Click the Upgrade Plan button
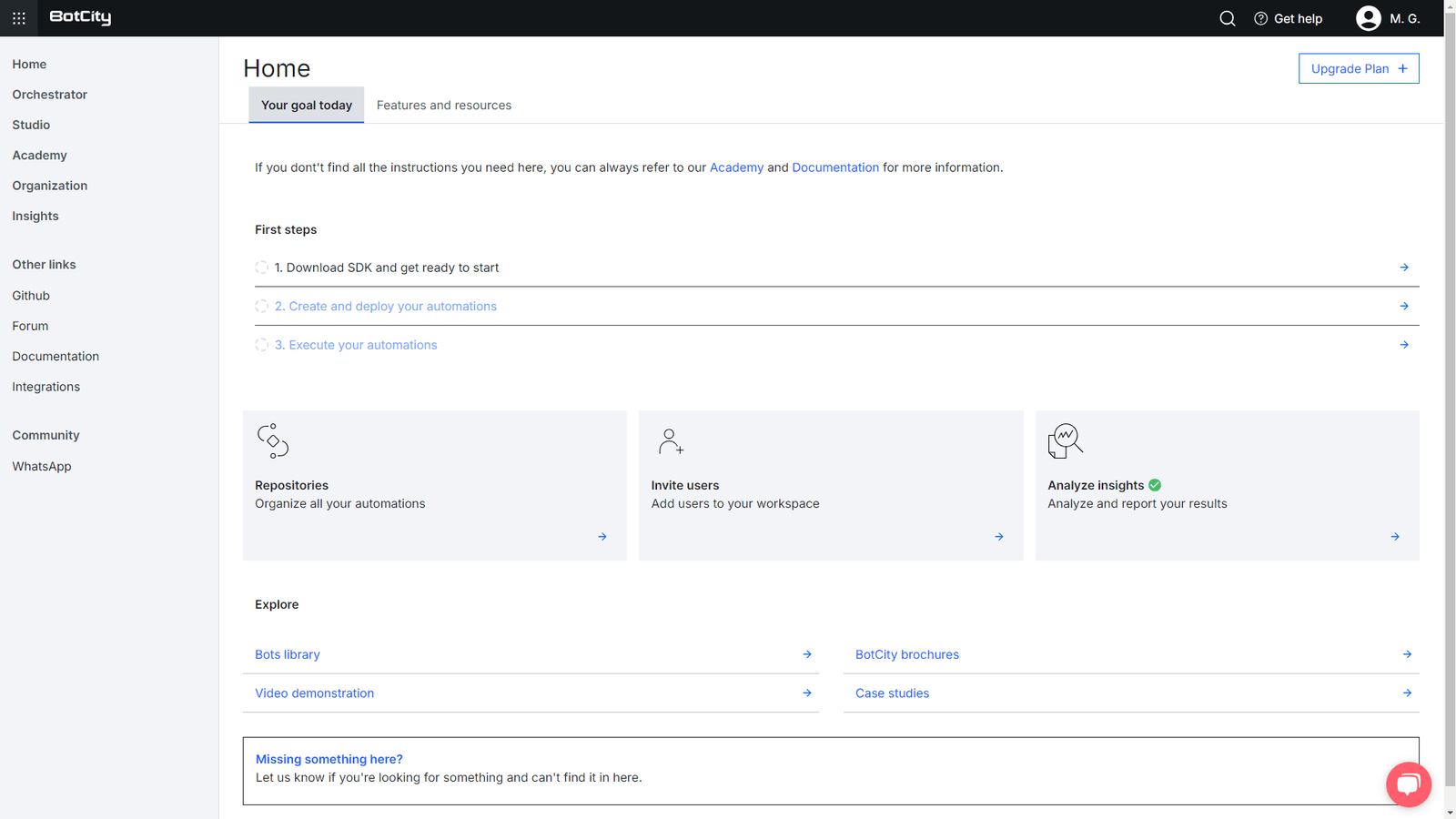Image resolution: width=1456 pixels, height=819 pixels. pos(1359,68)
